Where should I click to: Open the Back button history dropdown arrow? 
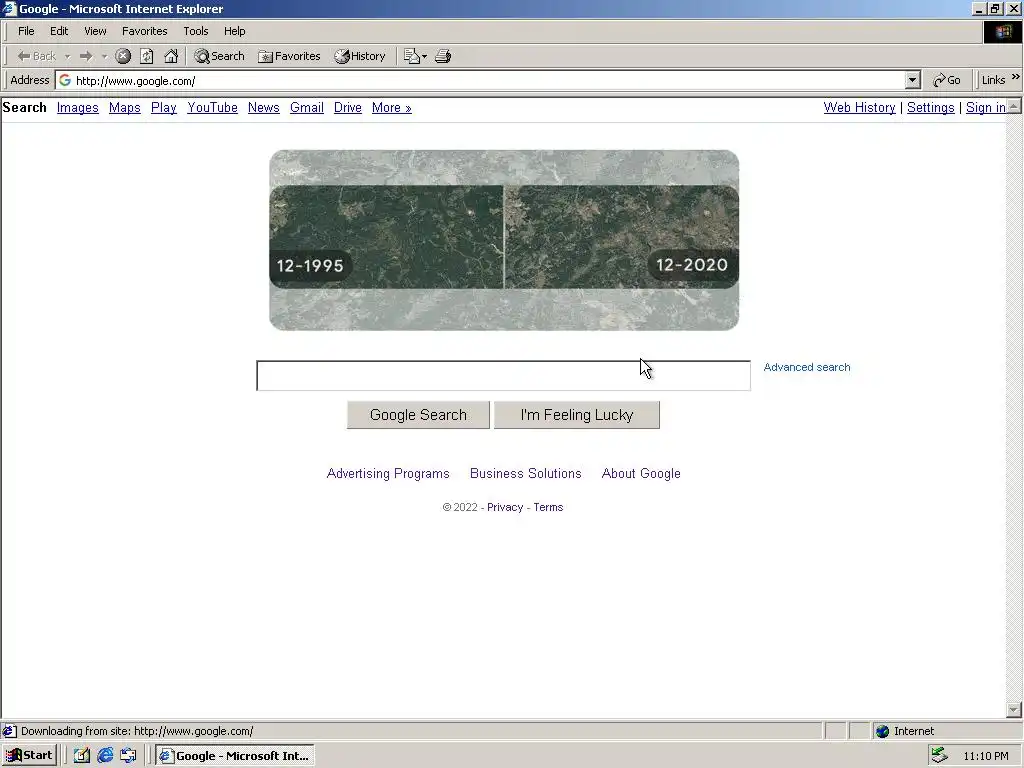[67, 56]
